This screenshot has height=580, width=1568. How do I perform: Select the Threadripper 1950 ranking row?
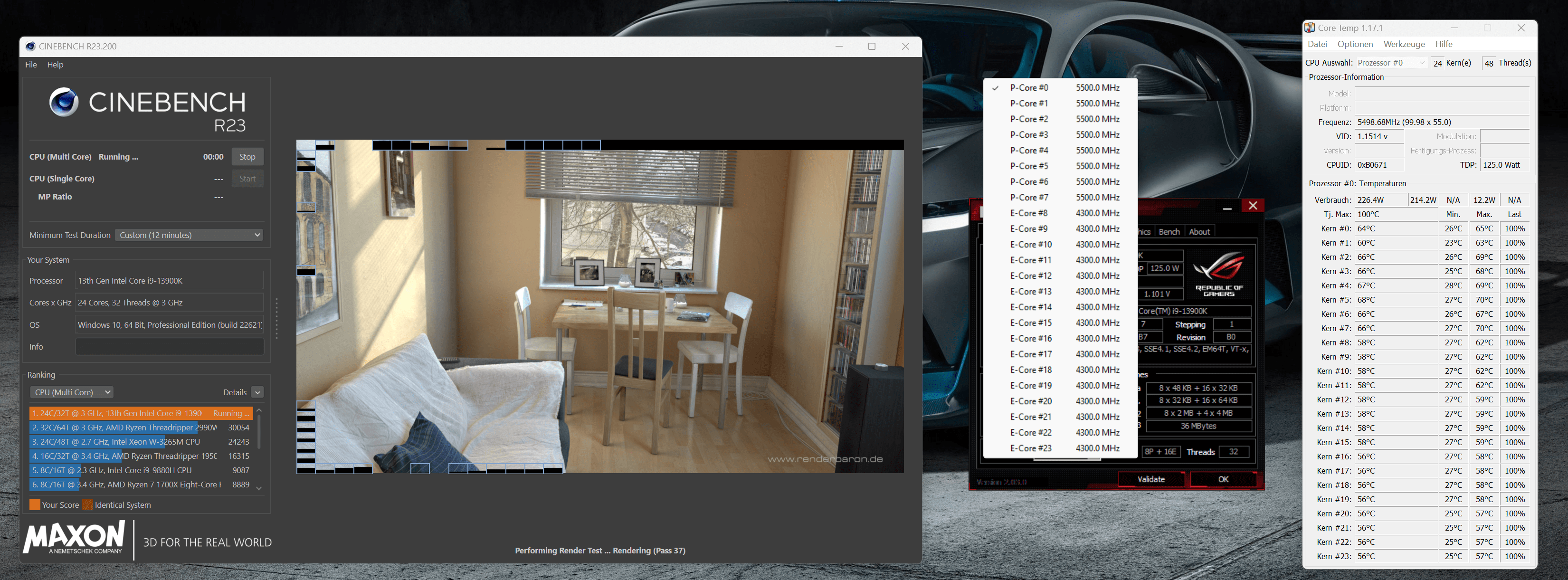(x=141, y=456)
